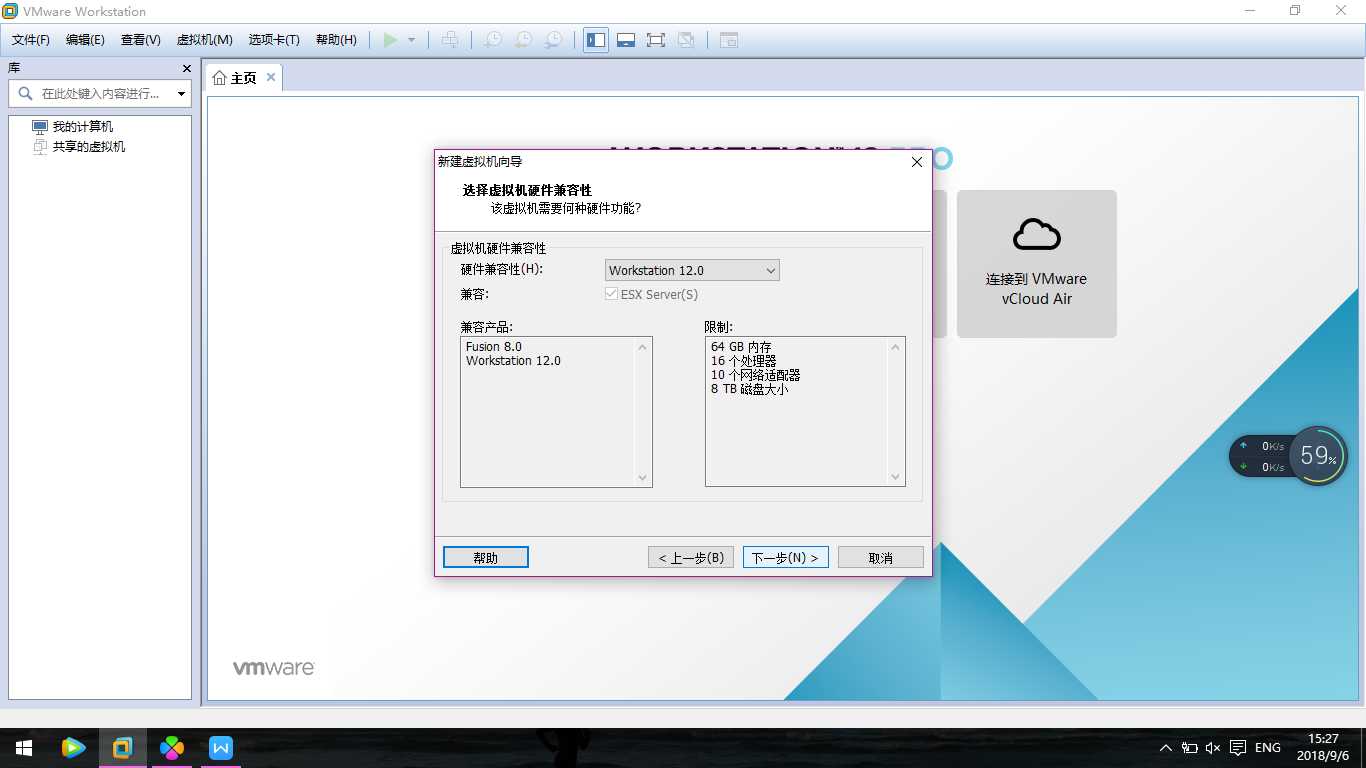Viewport: 1366px width, 768px height.
Task: Click the 下一步(N) > button
Action: pyautogui.click(x=786, y=557)
